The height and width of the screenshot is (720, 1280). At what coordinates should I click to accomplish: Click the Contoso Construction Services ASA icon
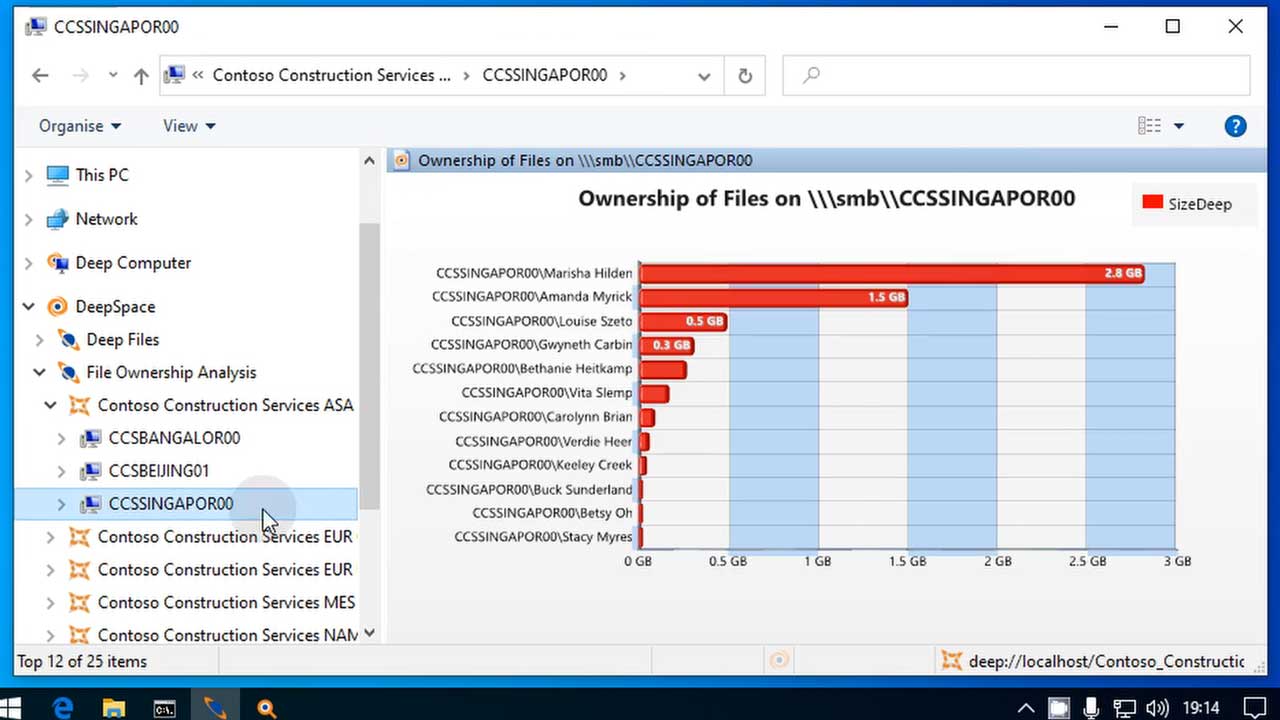[x=79, y=406]
